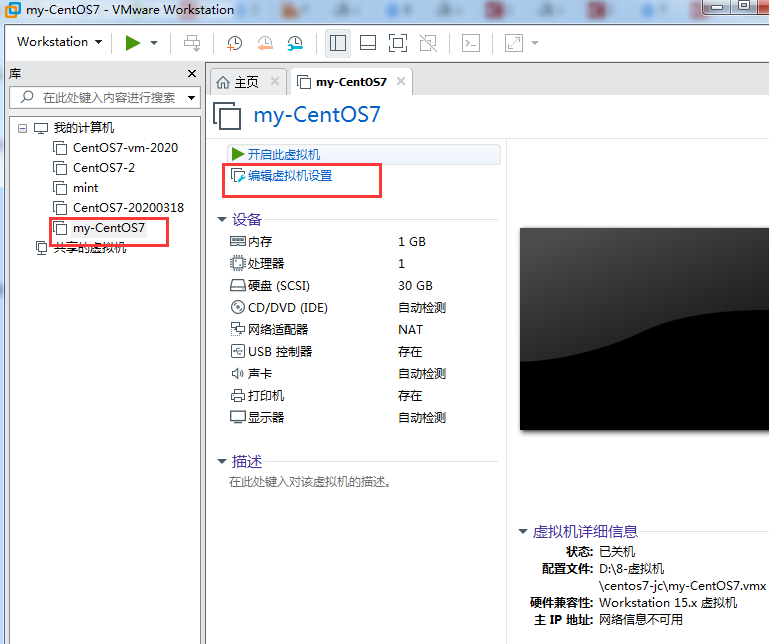Click the Workstation 15.x 虚拟机 compatibility text
Screen dimensions: 769x644
668,603
